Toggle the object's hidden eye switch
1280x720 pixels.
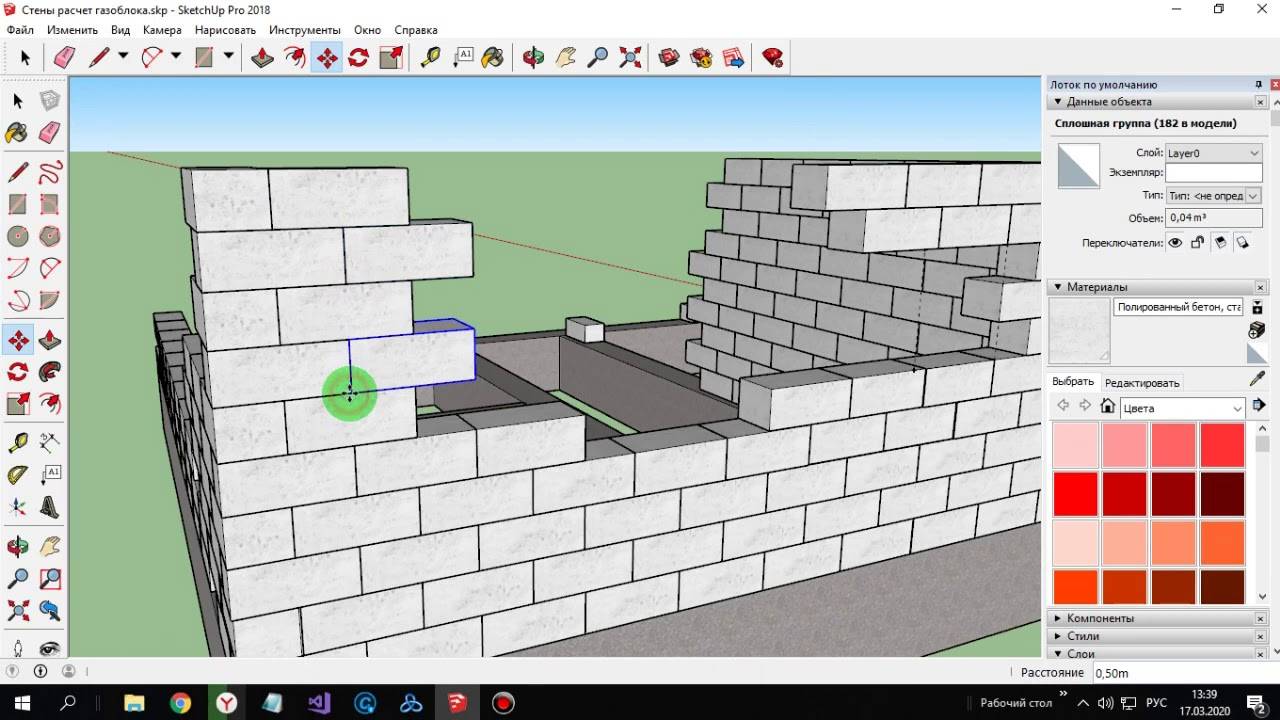tap(1175, 242)
